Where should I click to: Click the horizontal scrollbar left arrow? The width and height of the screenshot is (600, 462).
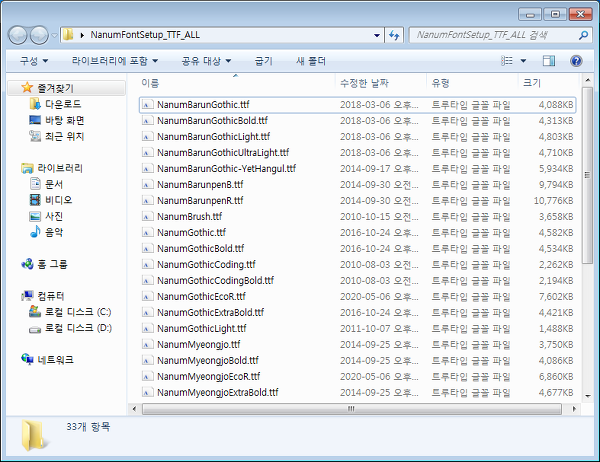coord(134,409)
